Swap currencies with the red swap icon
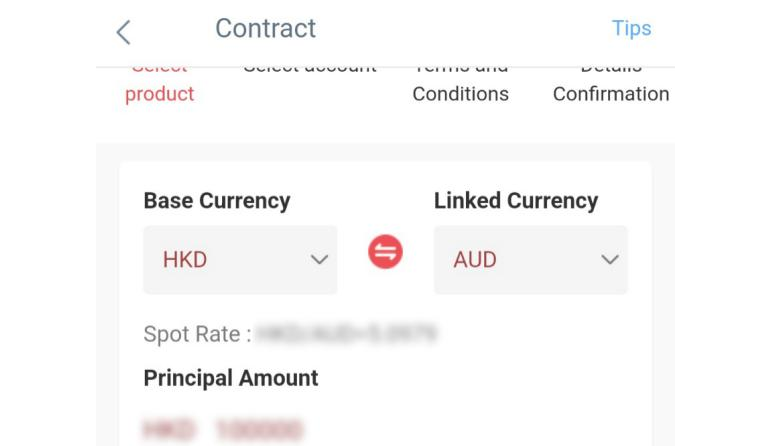The height and width of the screenshot is (446, 771). (385, 252)
